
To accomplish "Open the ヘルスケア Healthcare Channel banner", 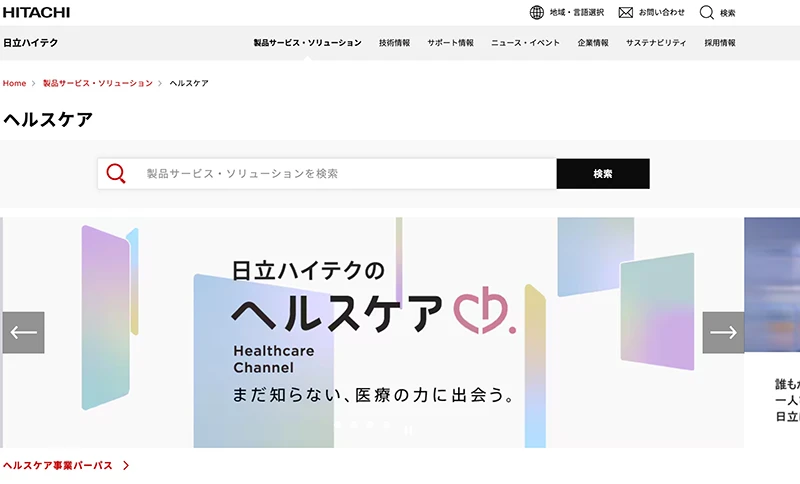I will tap(373, 333).
